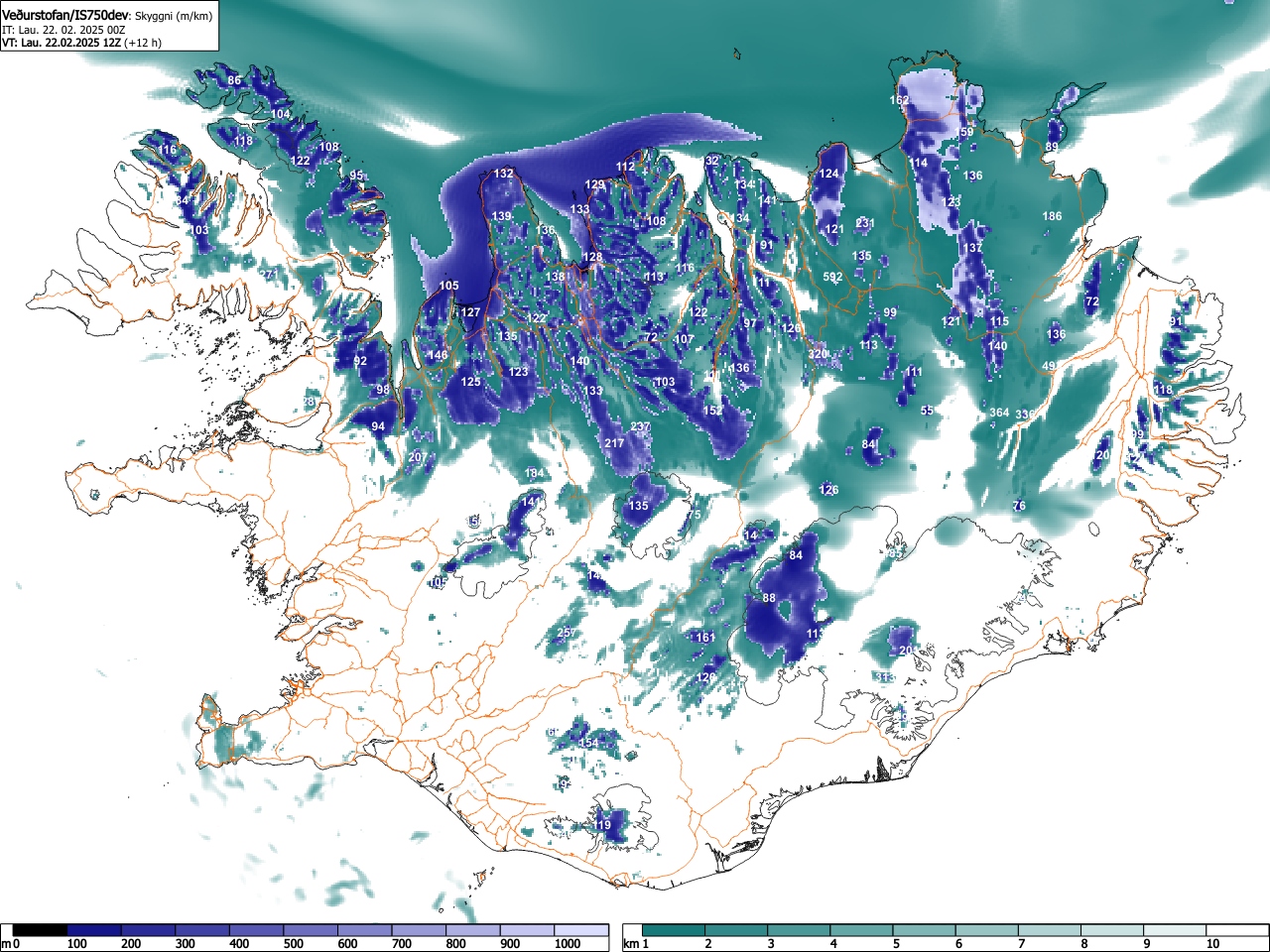The image size is (1270, 952).
Task: Click the visibility value '592' on the map
Action: click(x=832, y=278)
